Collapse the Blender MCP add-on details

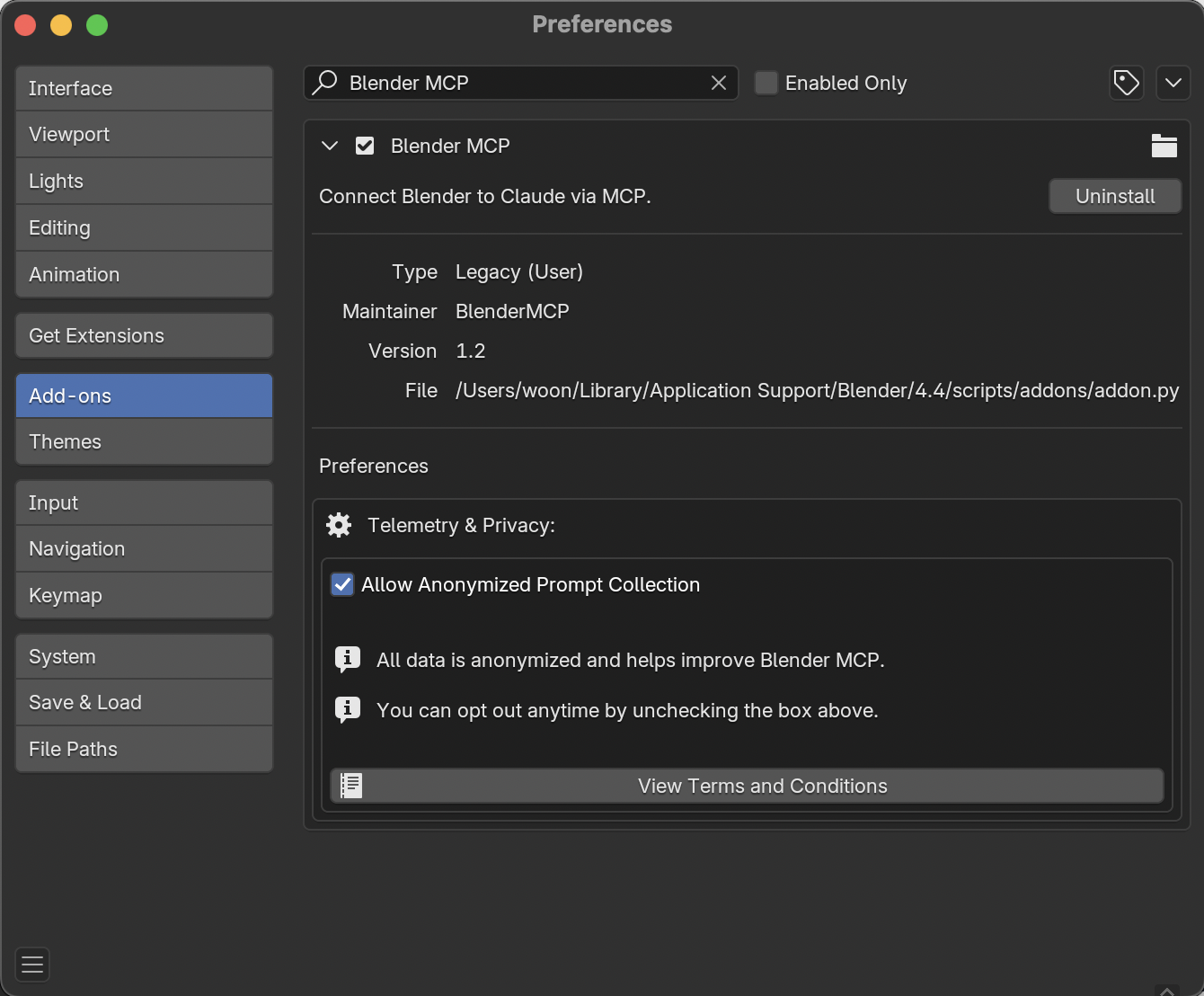[330, 146]
